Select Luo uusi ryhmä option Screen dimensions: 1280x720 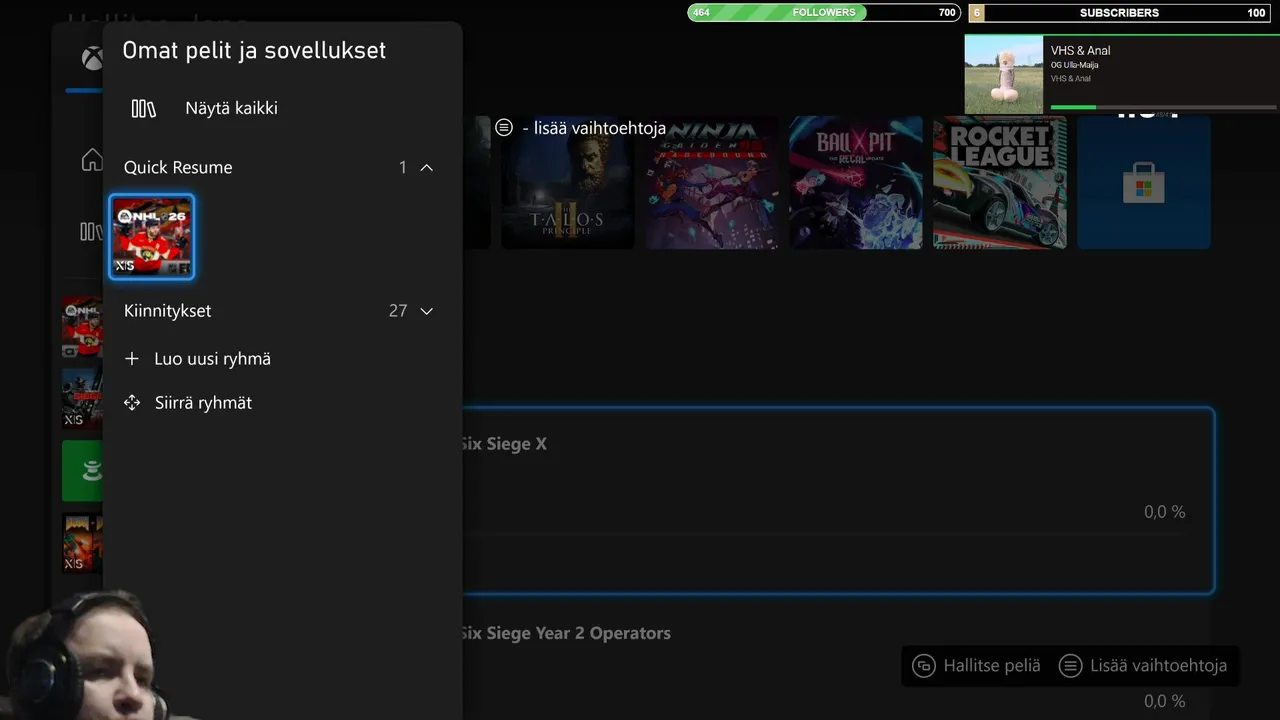(x=212, y=358)
